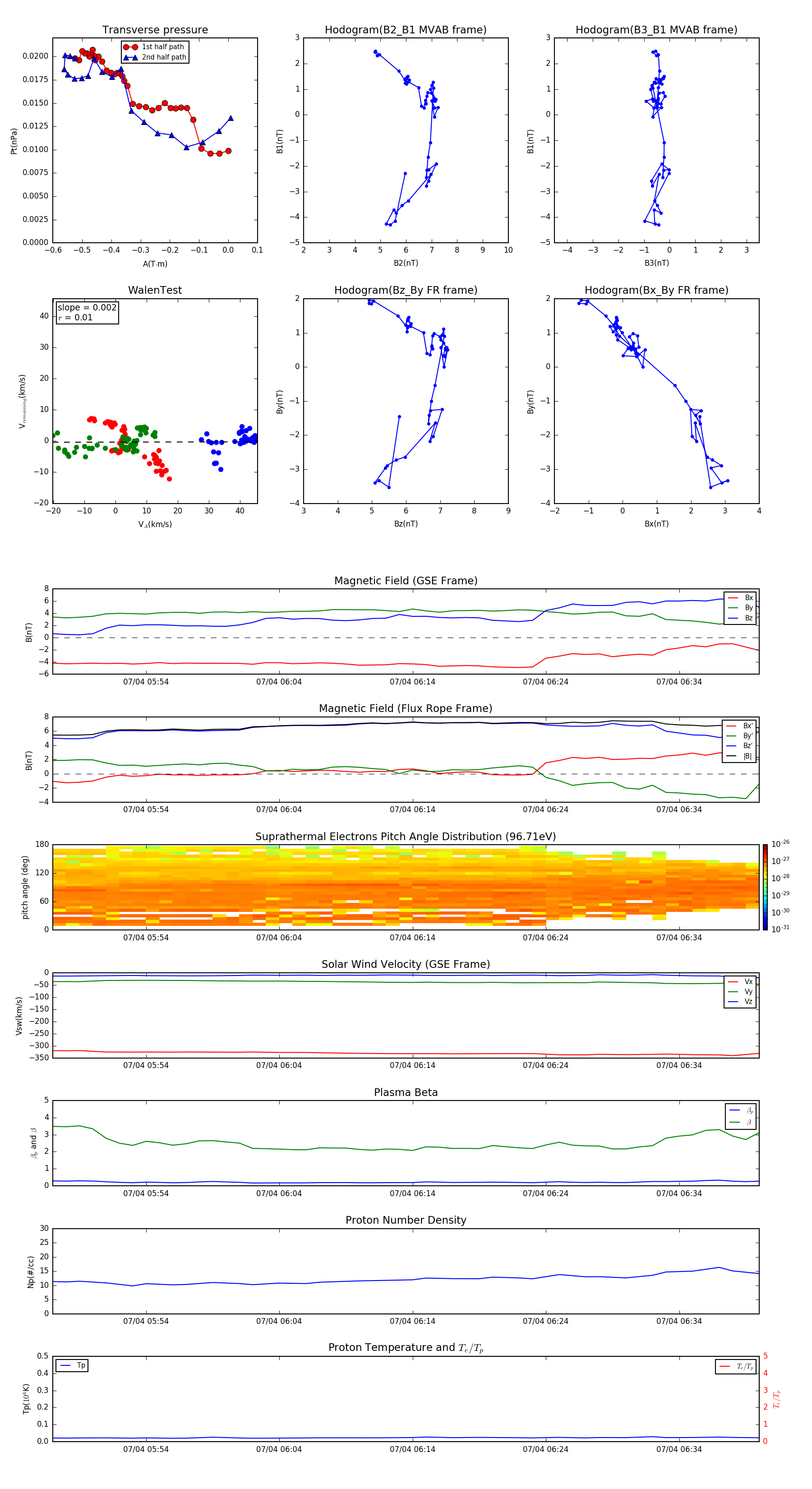
Task: Click the 'B3(nT)' x-axis label
Action: tap(656, 263)
